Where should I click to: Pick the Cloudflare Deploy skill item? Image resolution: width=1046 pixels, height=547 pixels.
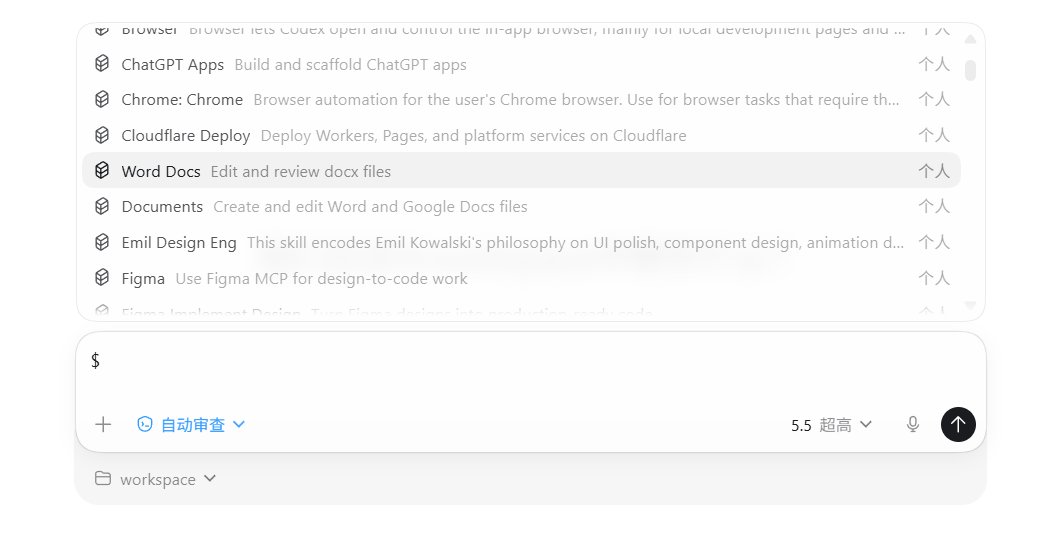point(521,135)
